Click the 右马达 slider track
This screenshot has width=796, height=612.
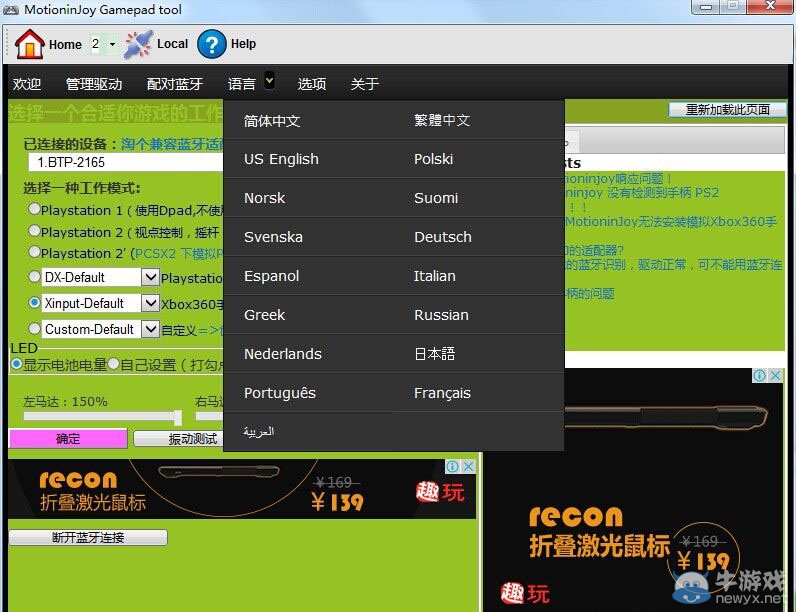pyautogui.click(x=210, y=416)
